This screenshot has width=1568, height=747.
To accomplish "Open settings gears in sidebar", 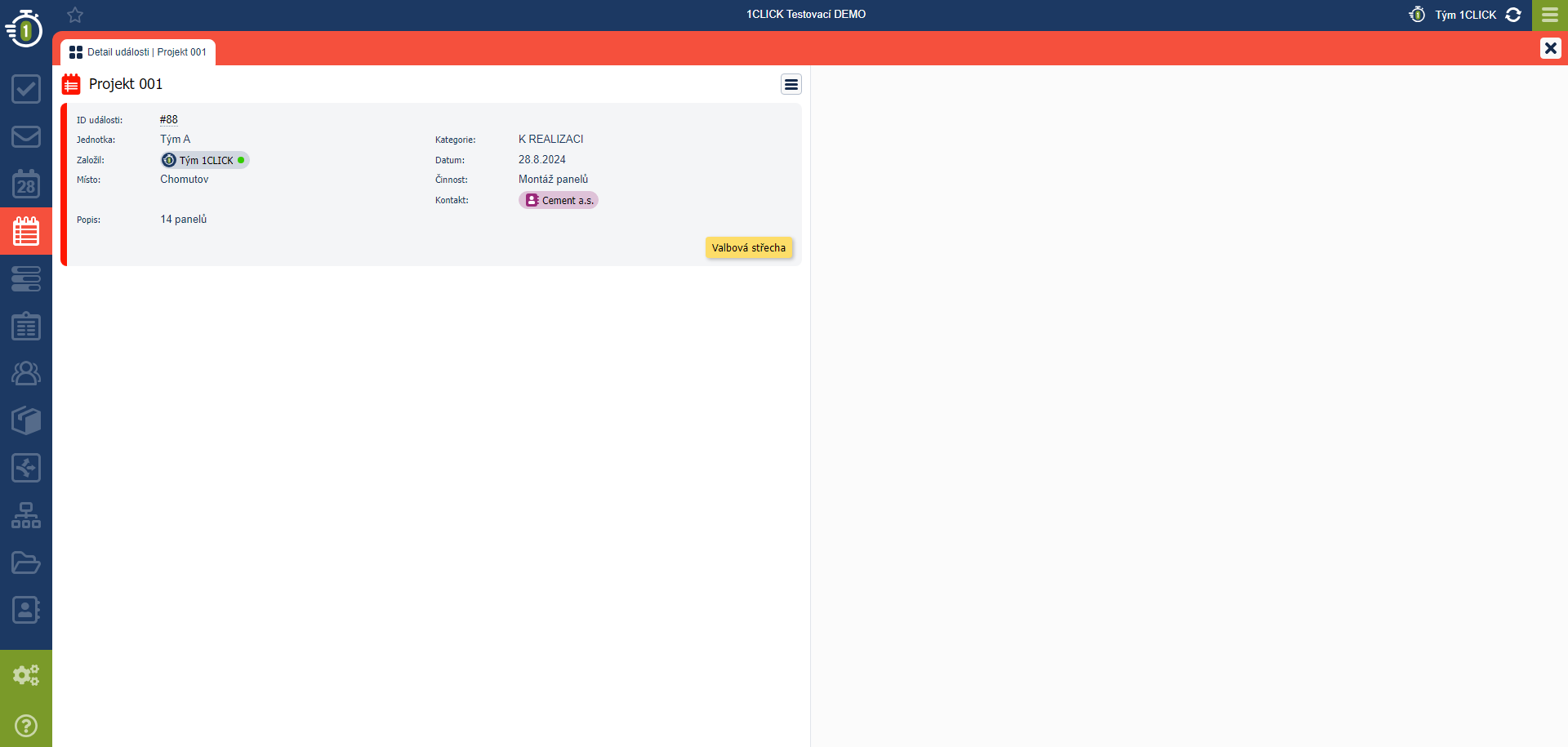I will [26, 675].
